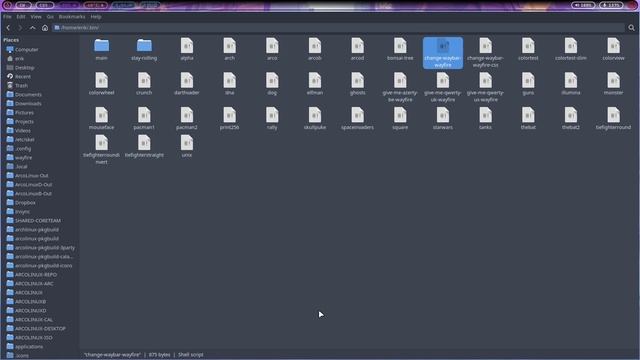Select the 'colortest-slim' file

pos(571,50)
